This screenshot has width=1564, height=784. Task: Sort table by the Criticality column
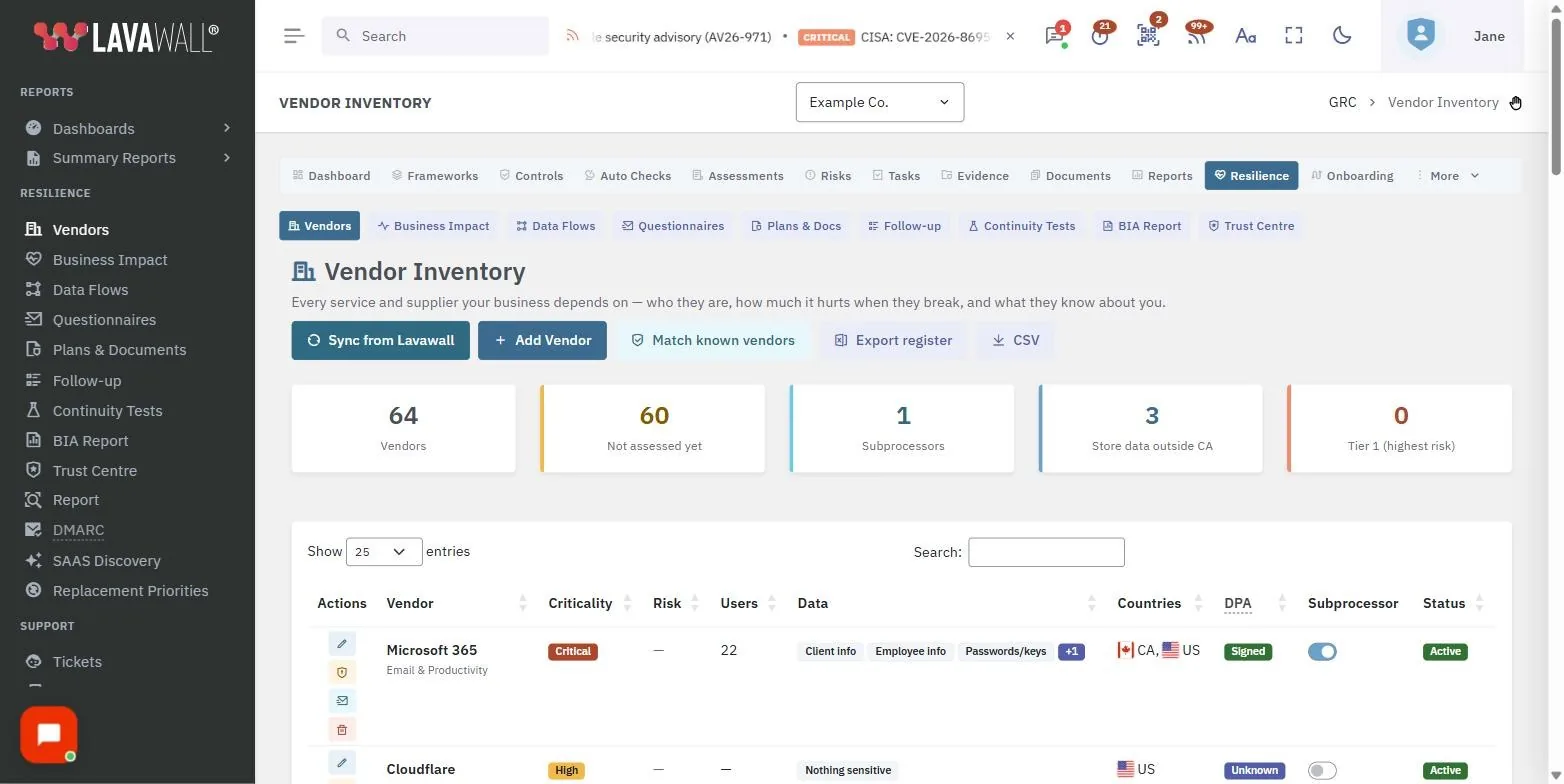coord(589,603)
